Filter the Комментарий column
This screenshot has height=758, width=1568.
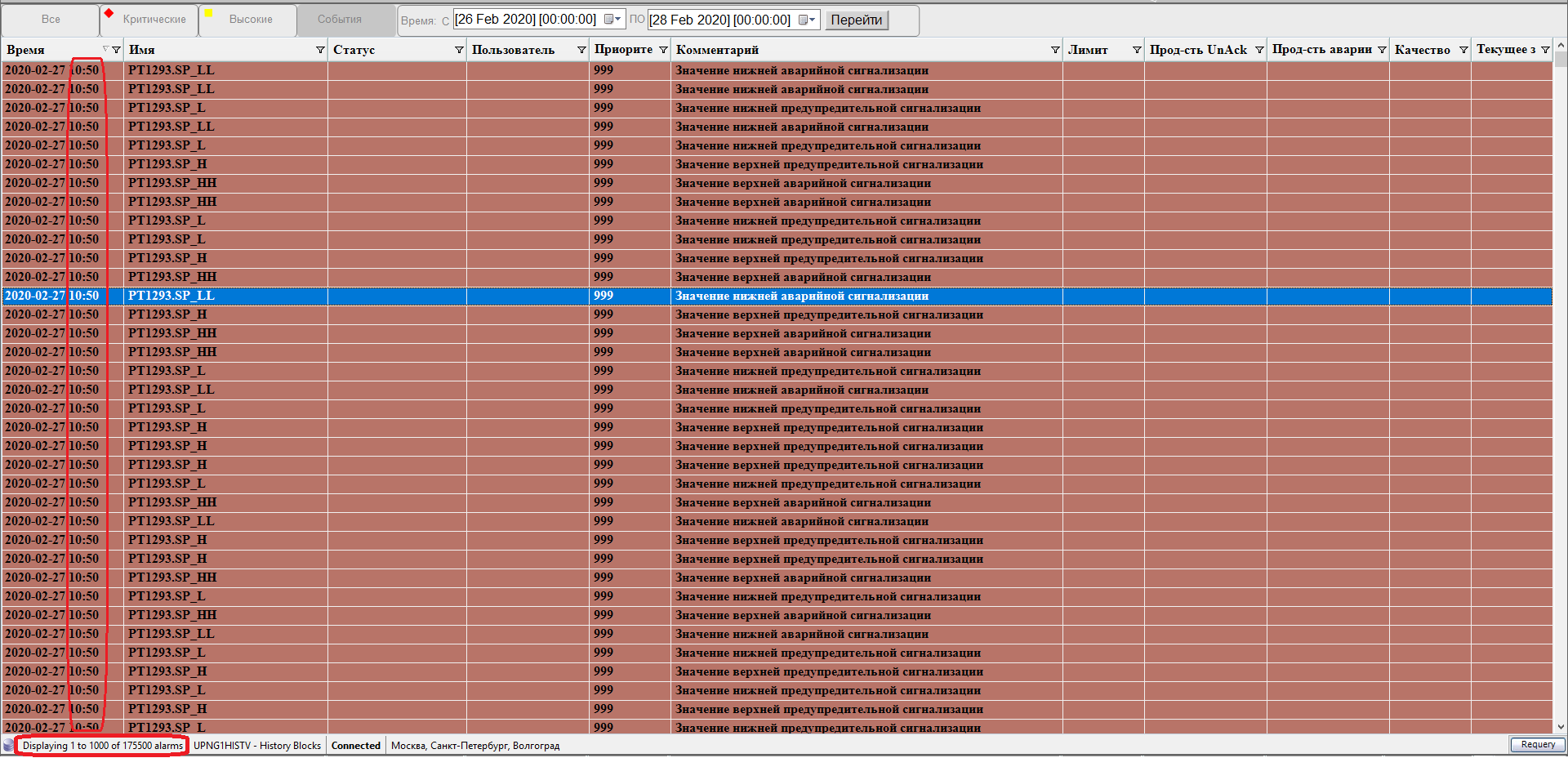click(x=1055, y=50)
